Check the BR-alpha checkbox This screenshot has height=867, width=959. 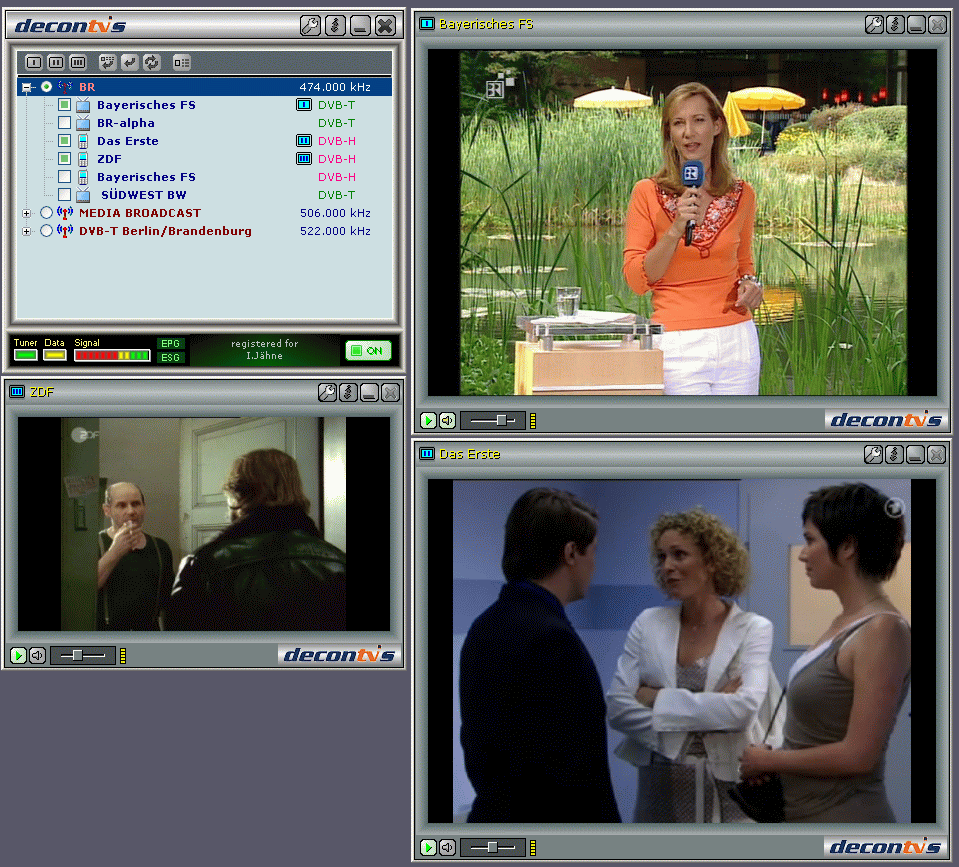point(64,122)
